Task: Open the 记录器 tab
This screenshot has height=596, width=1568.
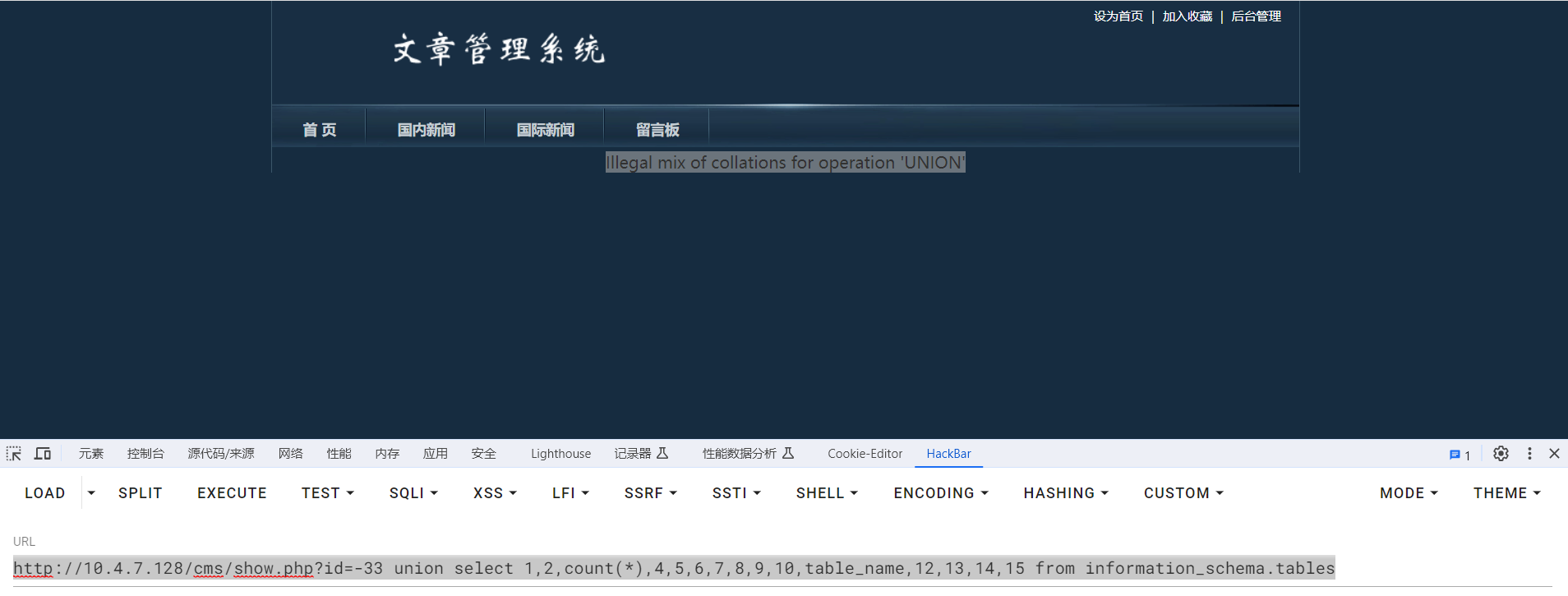Action: [x=632, y=454]
